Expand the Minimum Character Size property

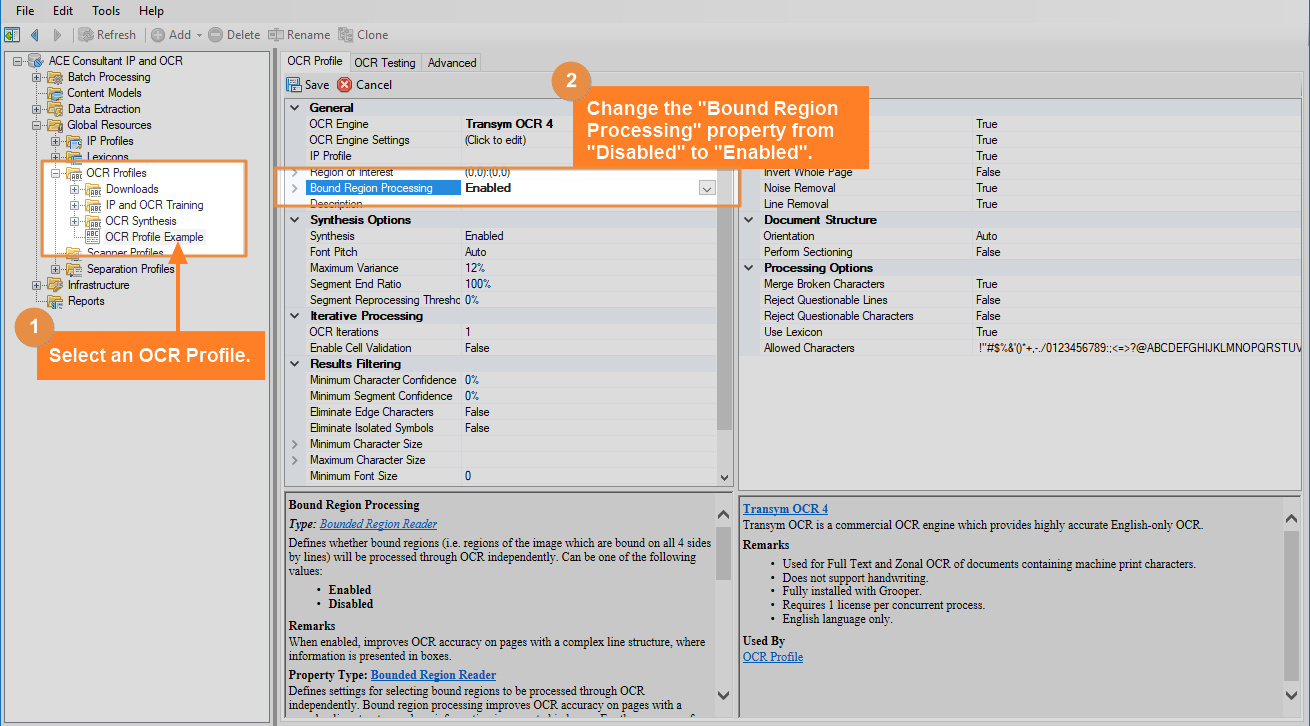(x=295, y=444)
